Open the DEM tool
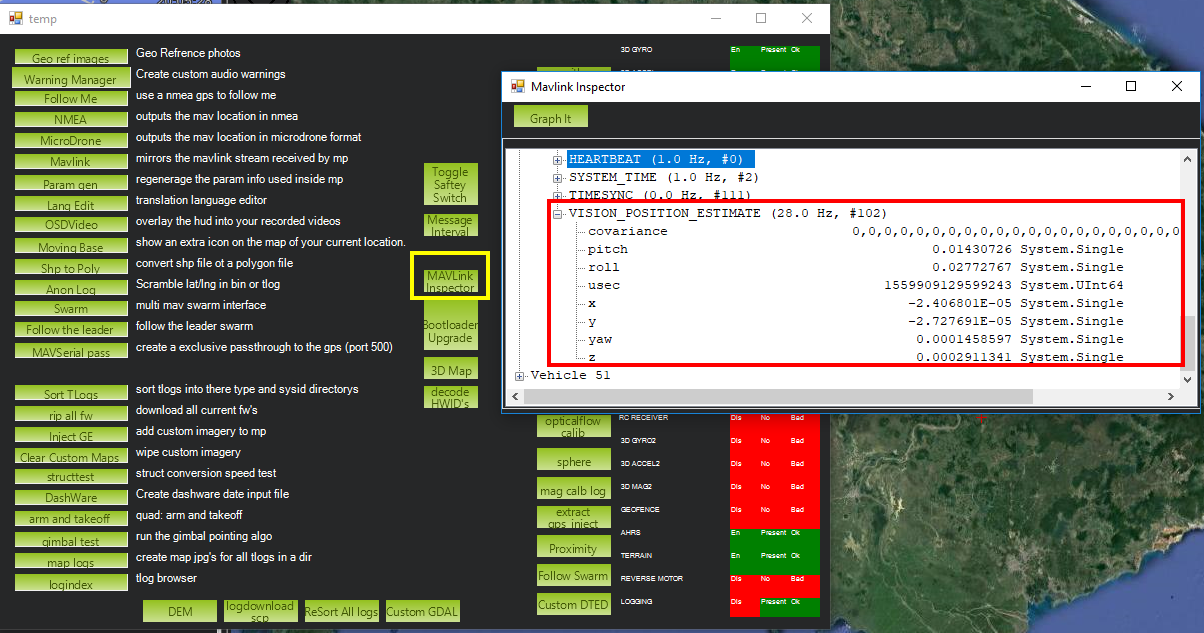The image size is (1204, 633). (179, 610)
